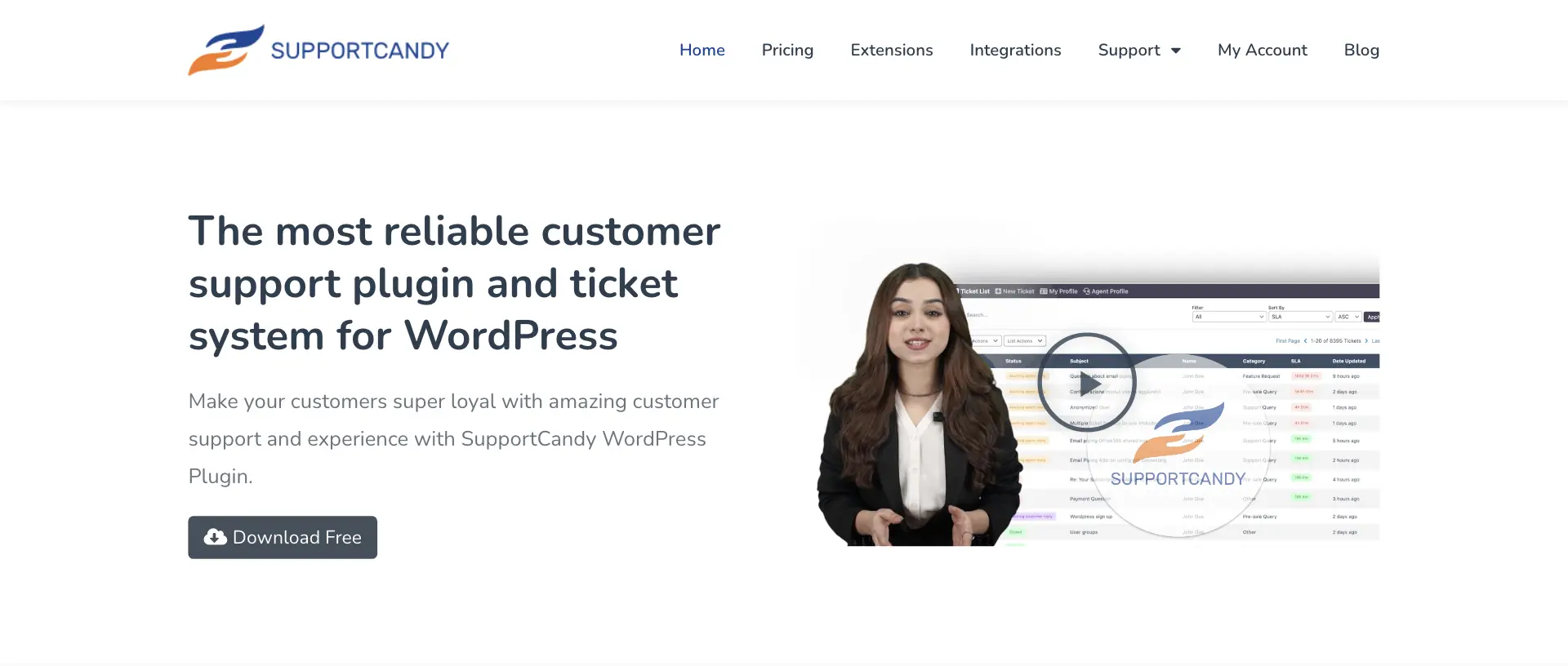The image size is (1568, 666).
Task: Click the paragraph starting 'Make your customers super loyal'
Action: [x=454, y=438]
